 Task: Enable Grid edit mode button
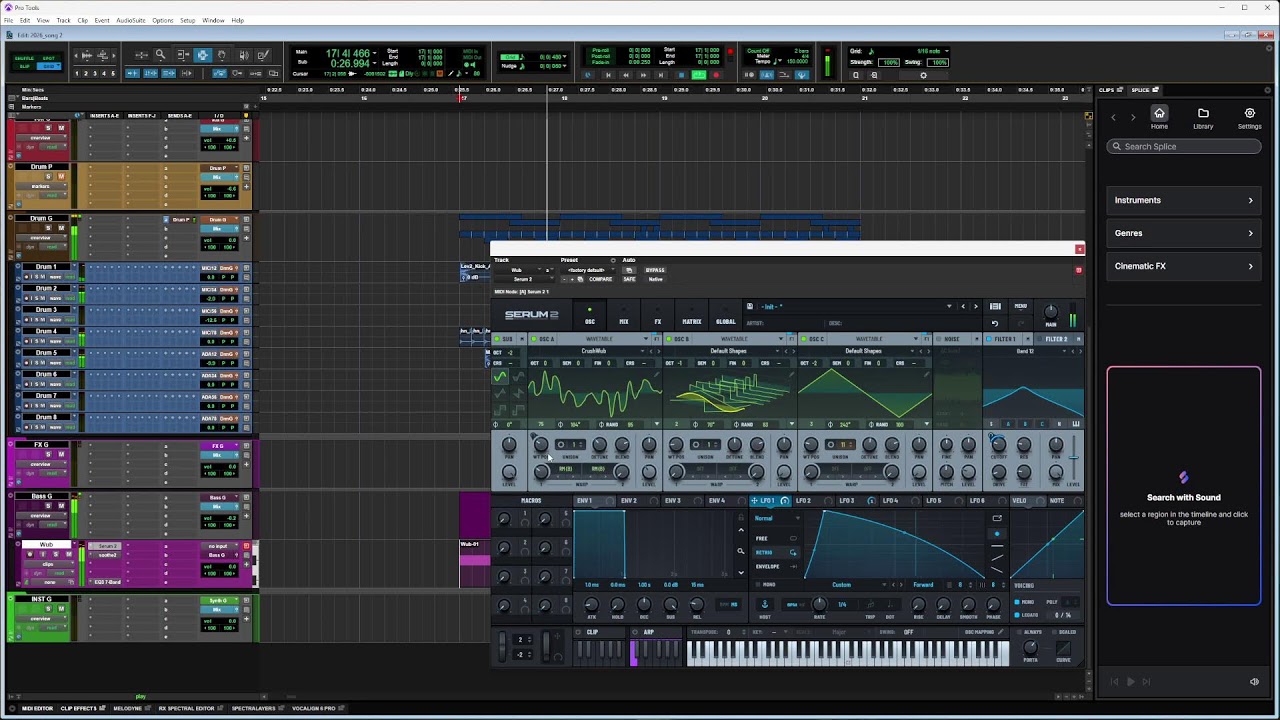(x=51, y=68)
